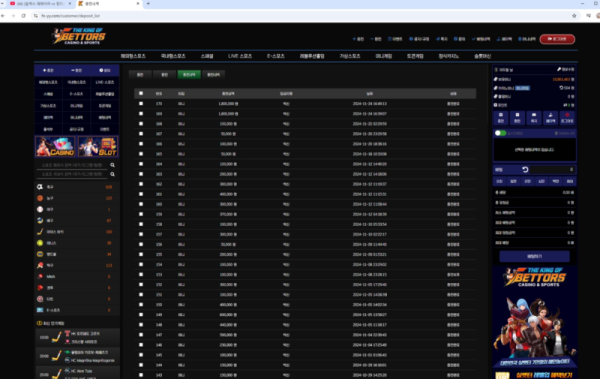
Task: Check the checkbox for row 170
Action: [141, 104]
